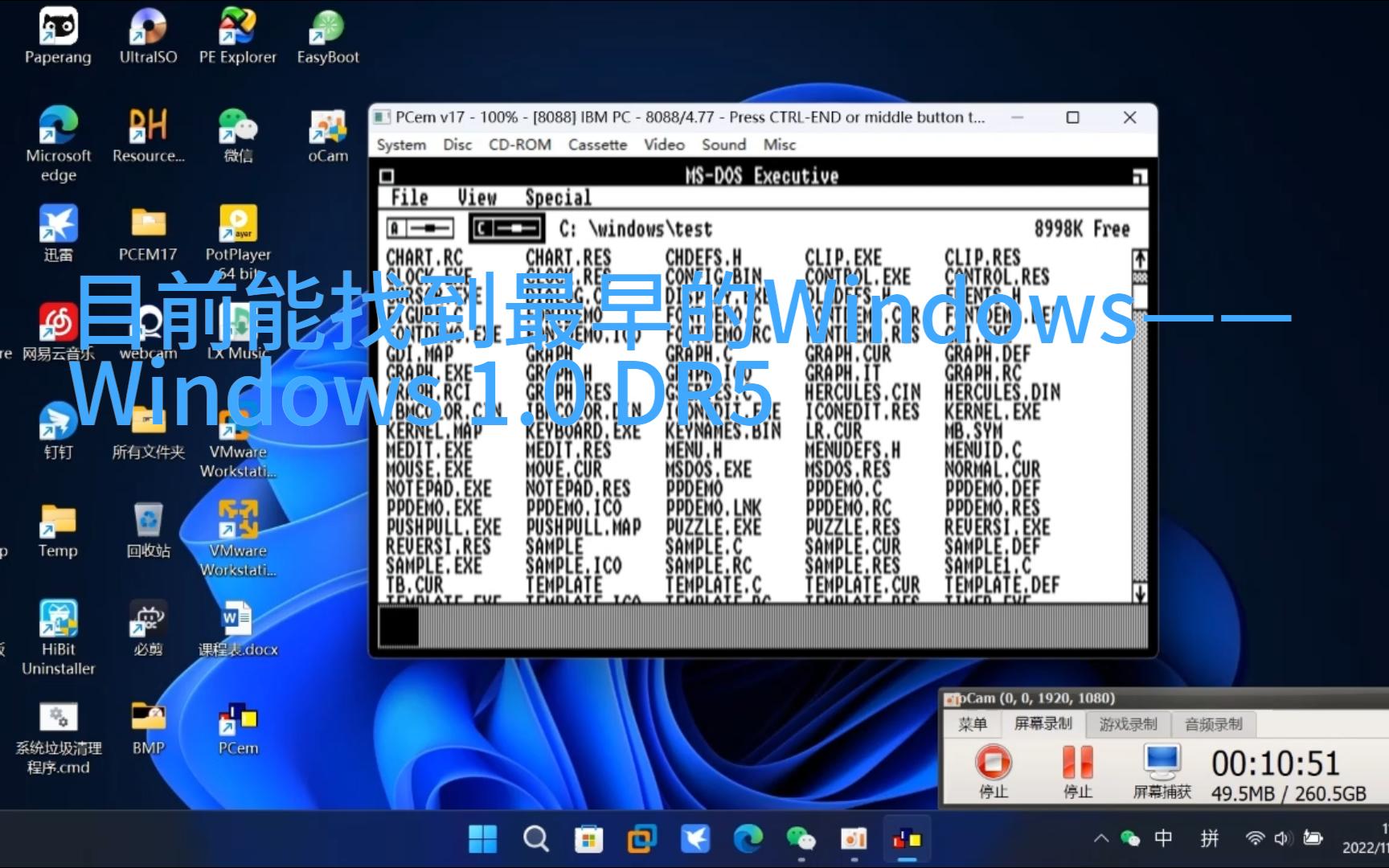Screen dimensions: 1389x868
Task: Click MS-DOS Executive system menu box
Action: (387, 176)
